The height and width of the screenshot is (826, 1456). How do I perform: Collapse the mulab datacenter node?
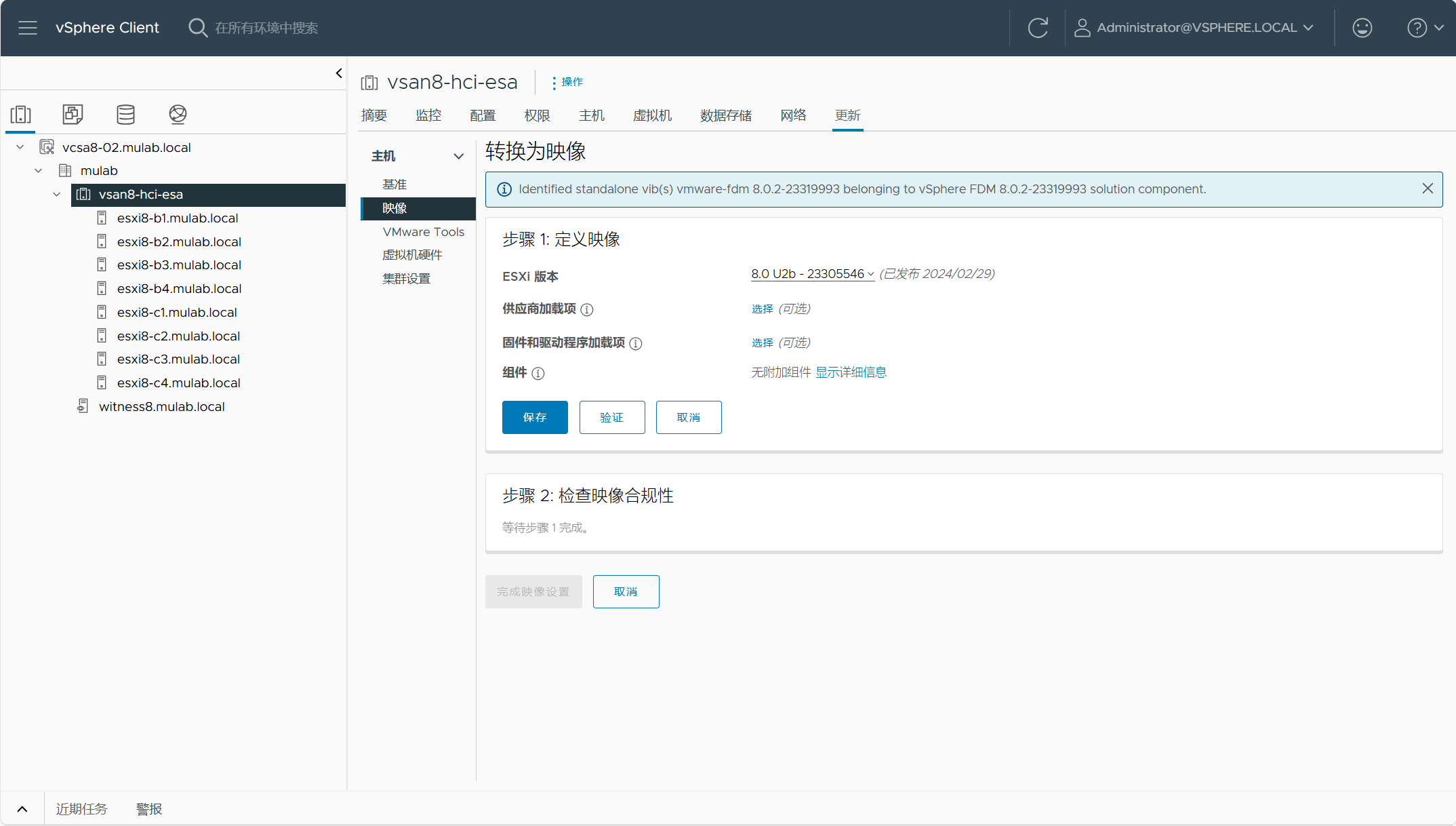39,170
